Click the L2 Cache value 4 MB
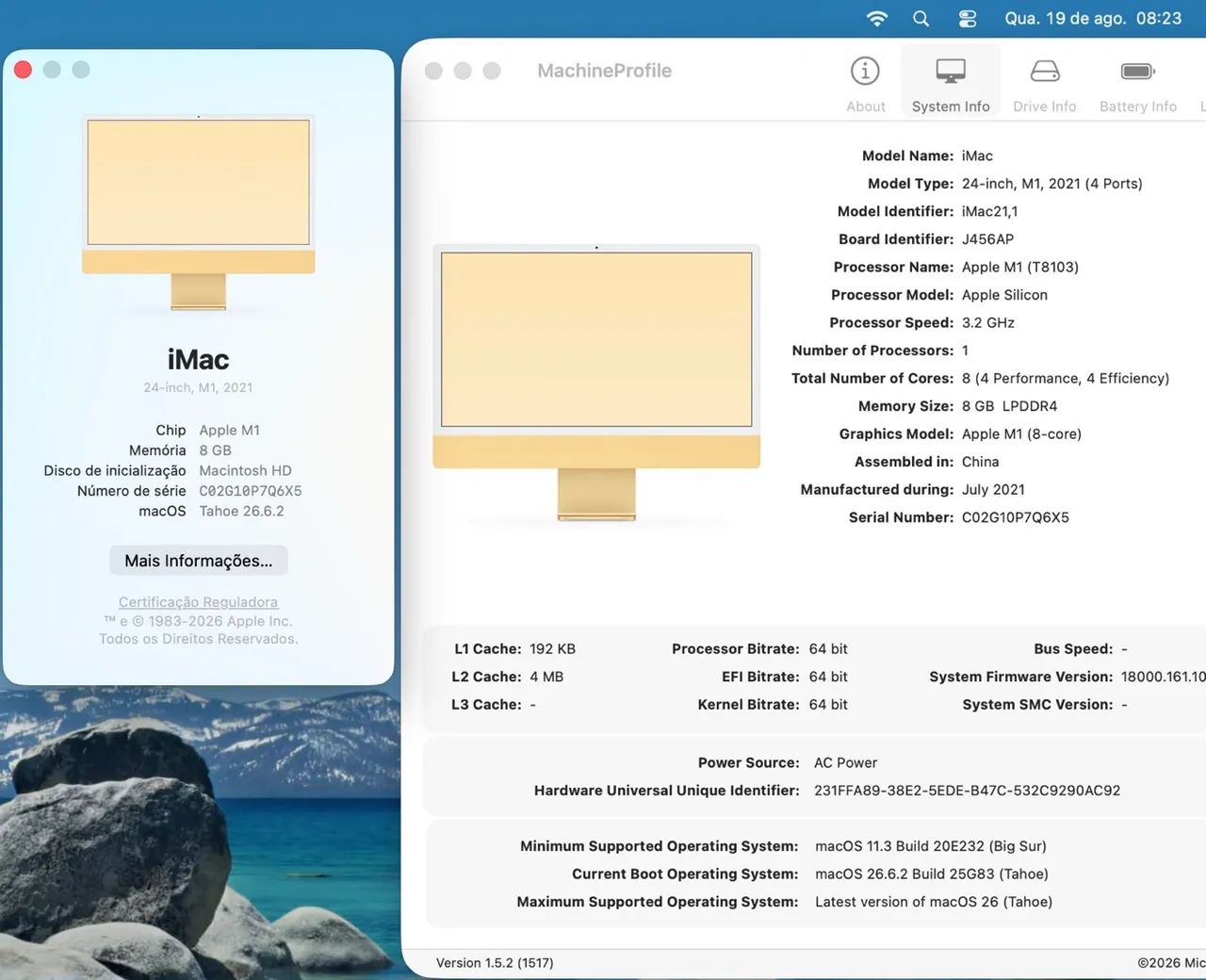 click(x=546, y=677)
